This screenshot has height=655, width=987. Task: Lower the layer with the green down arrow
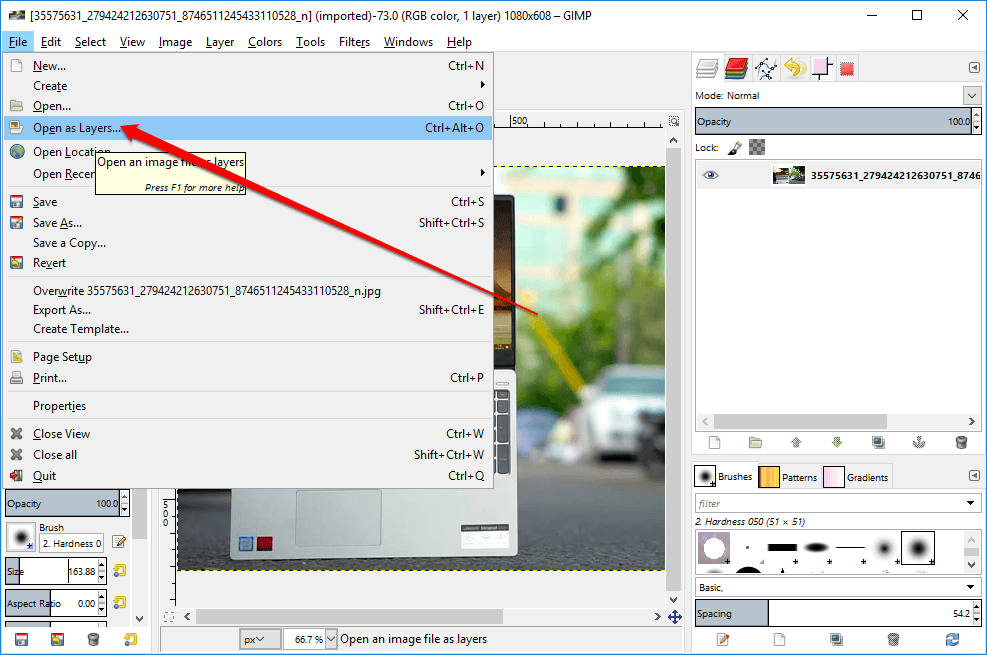837,442
